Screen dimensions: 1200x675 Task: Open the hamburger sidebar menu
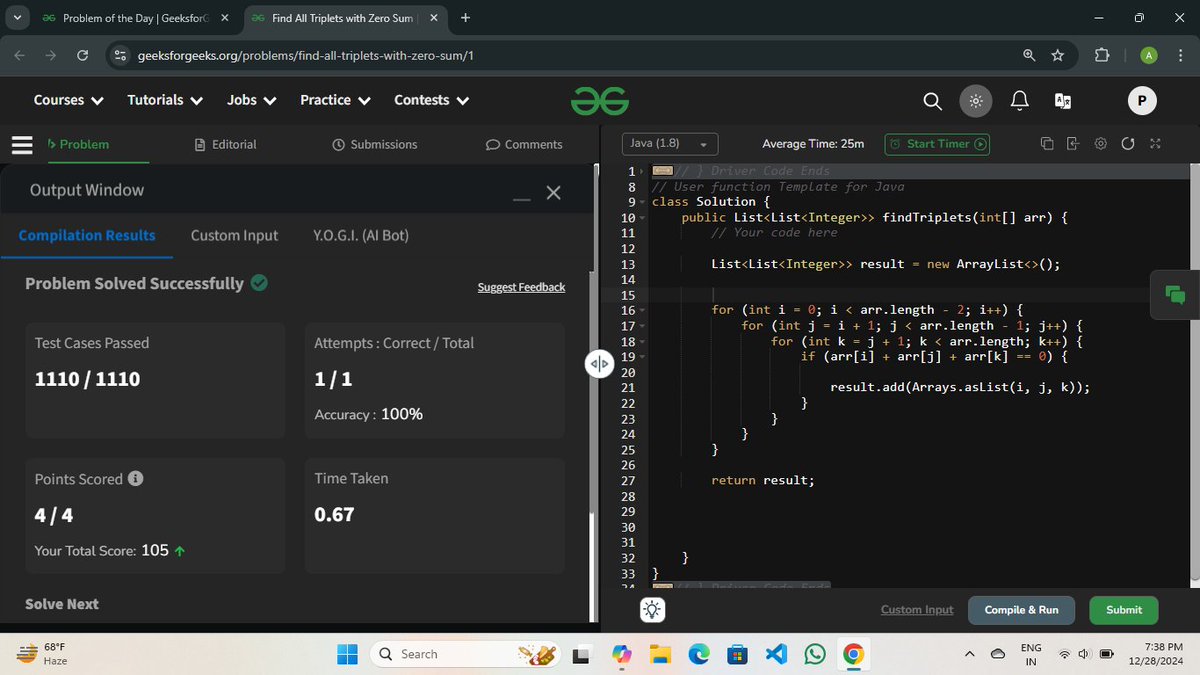click(x=23, y=144)
